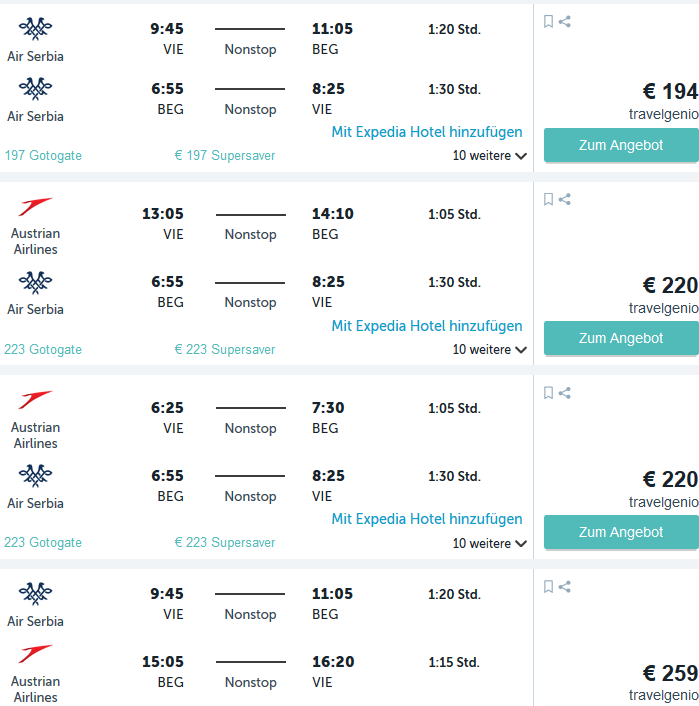Choose € 223 Supersaver for the 6:25 flight

click(225, 542)
